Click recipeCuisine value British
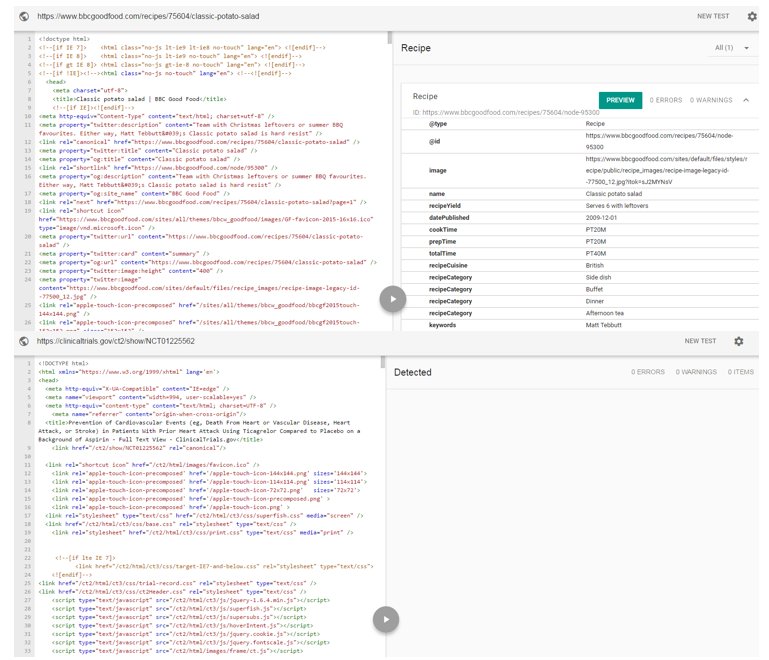The image size is (769, 660). click(594, 265)
